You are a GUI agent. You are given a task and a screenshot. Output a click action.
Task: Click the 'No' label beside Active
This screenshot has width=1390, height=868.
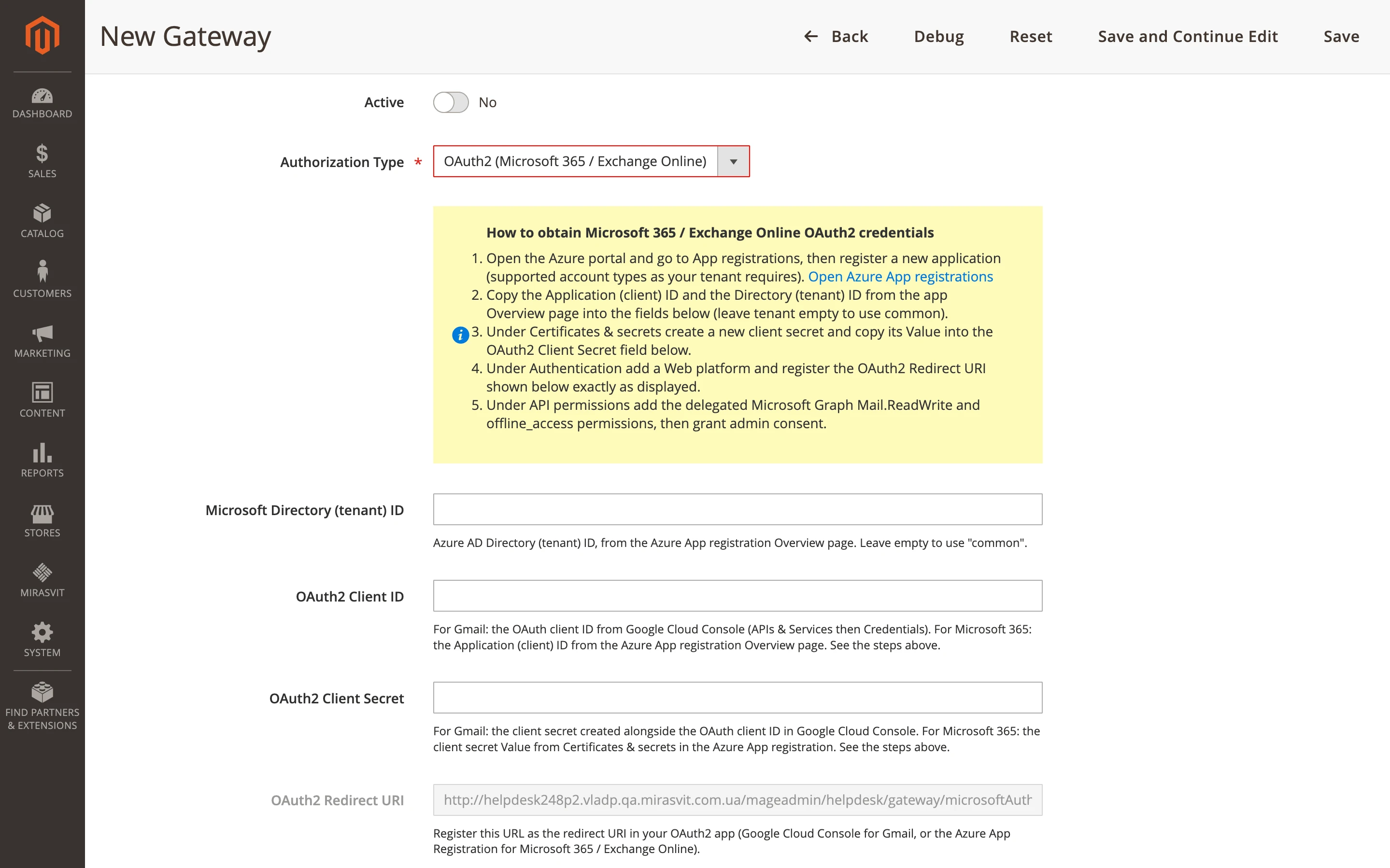pyautogui.click(x=487, y=102)
